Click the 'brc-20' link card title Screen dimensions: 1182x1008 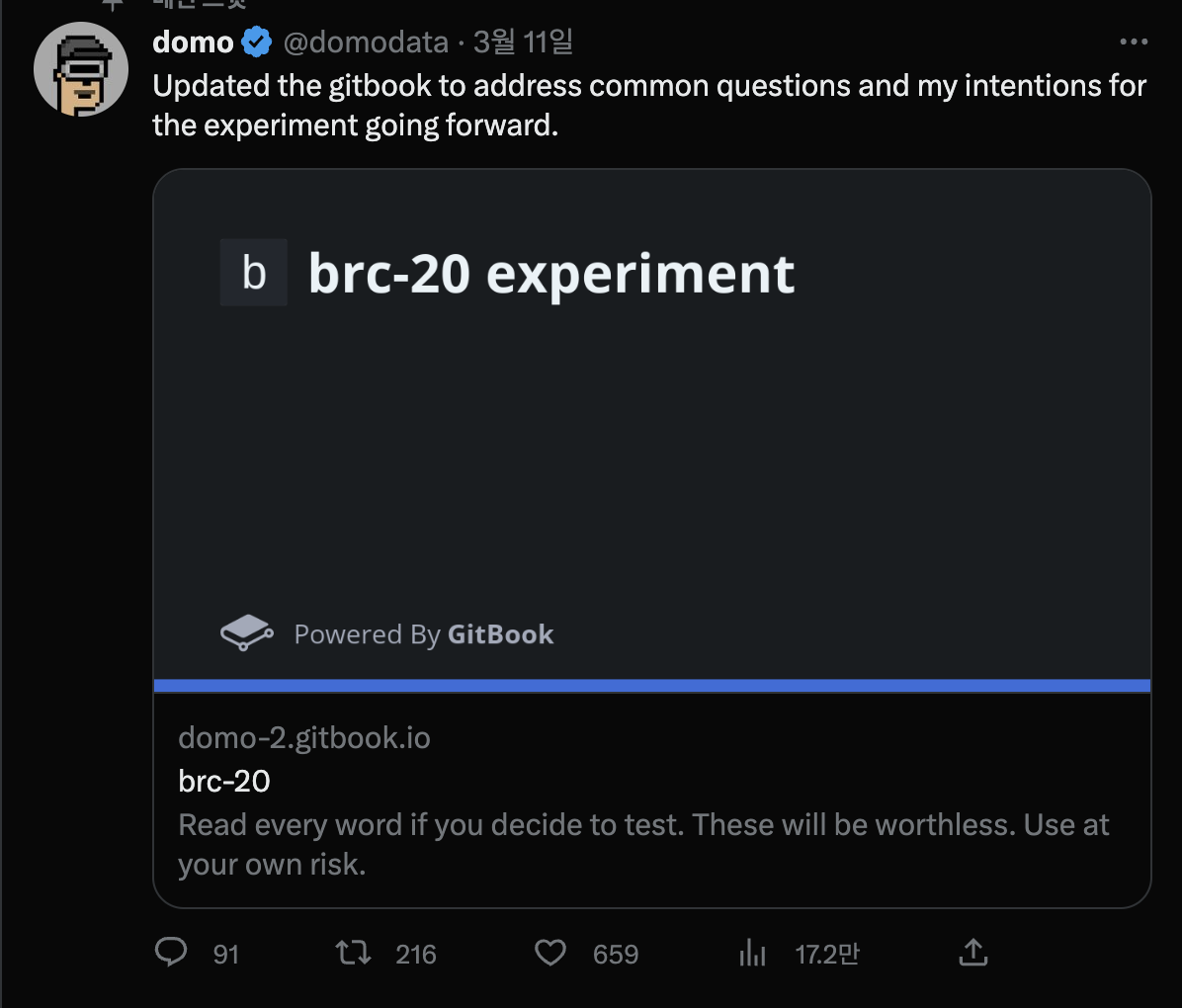[224, 782]
